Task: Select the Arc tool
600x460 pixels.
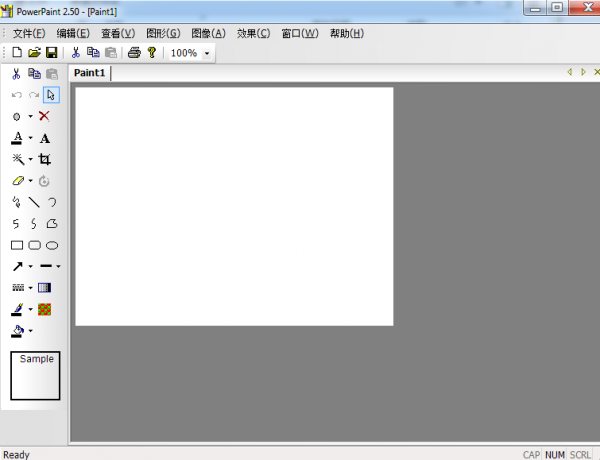Action: 52,202
